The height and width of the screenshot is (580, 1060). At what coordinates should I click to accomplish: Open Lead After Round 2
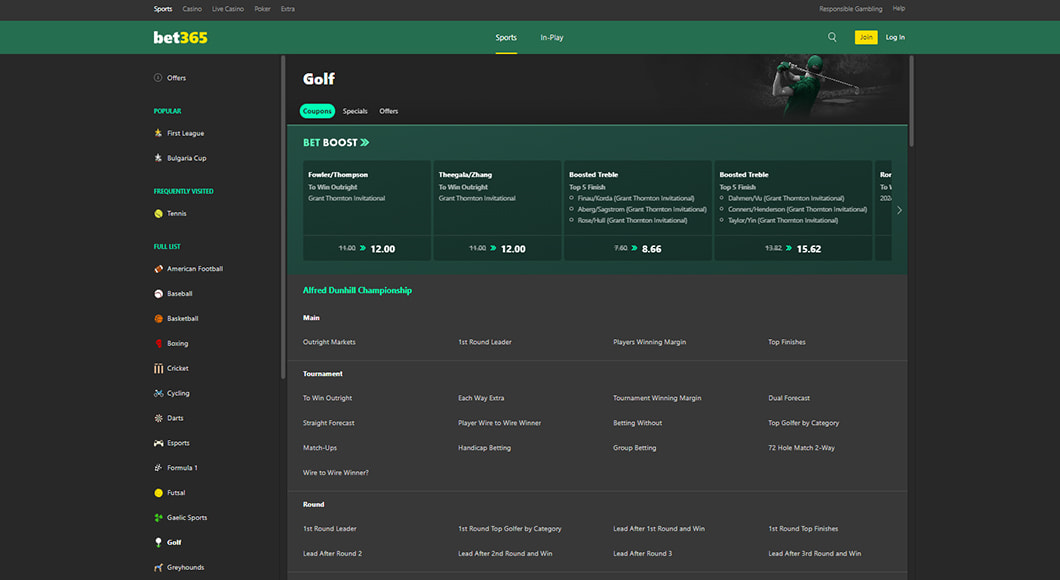coord(333,554)
